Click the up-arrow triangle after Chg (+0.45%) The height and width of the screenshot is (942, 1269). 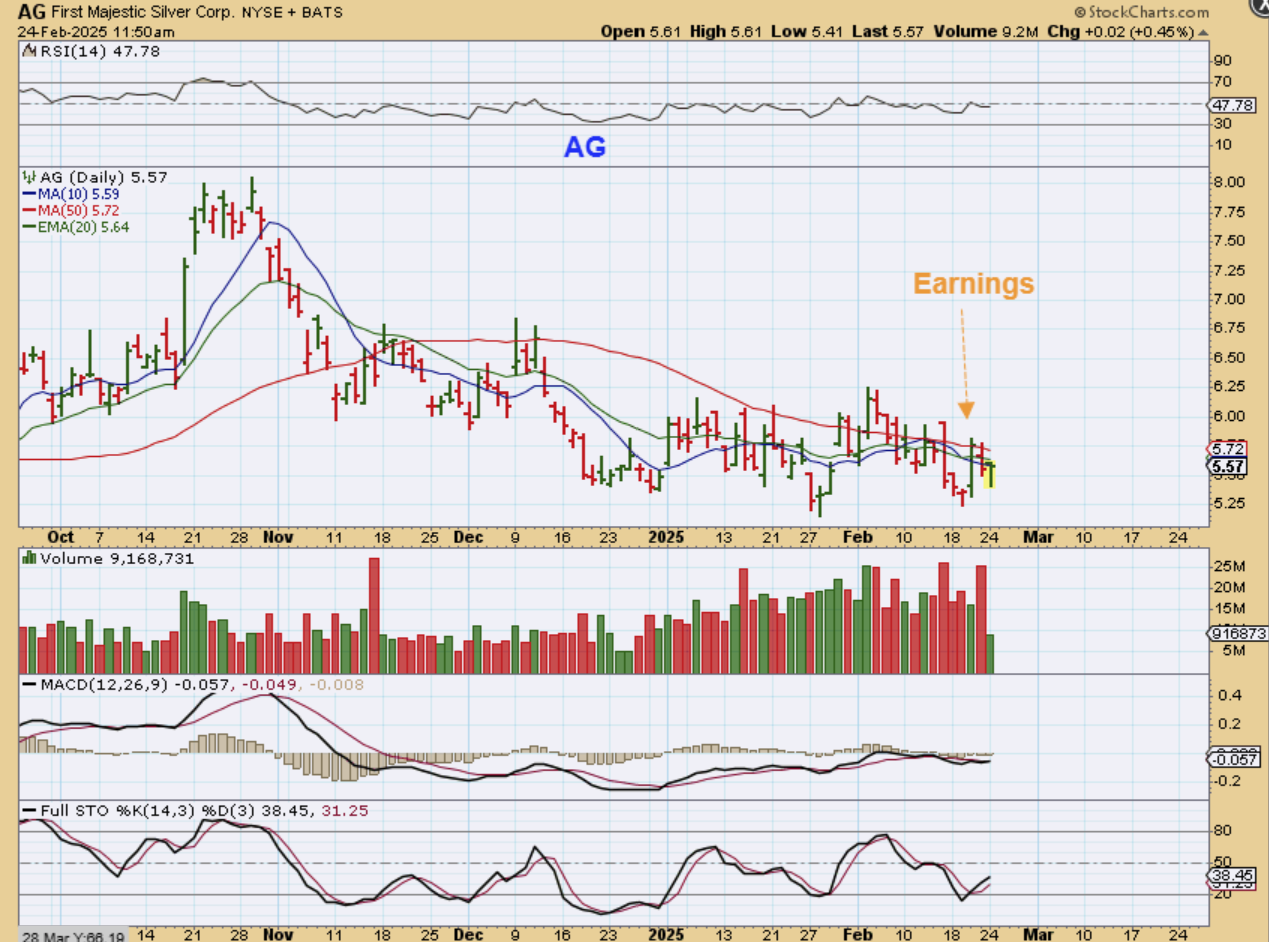1203,32
